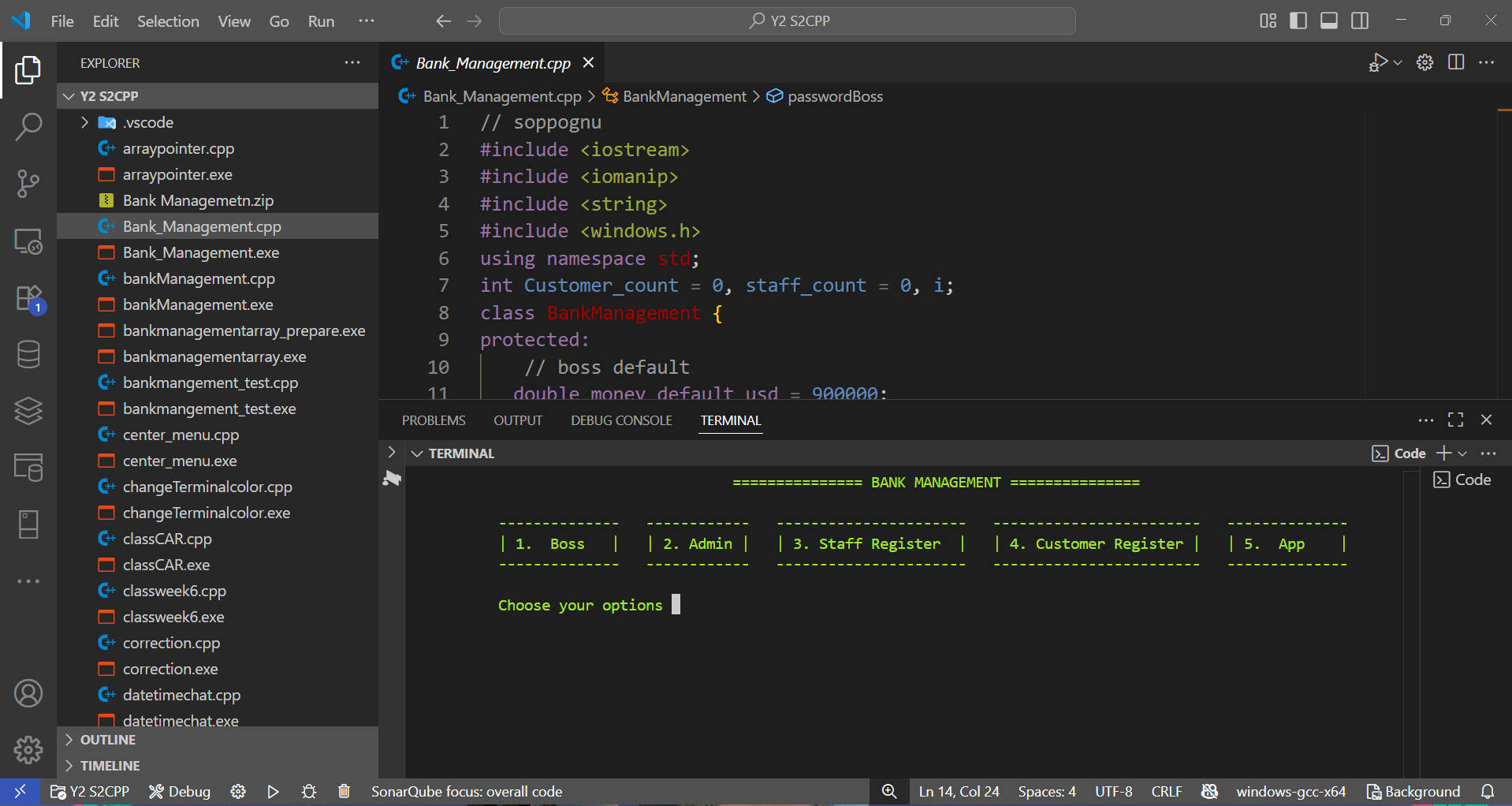Click BankManagement breadcrumb segment
The width and height of the screenshot is (1512, 806).
[x=684, y=96]
